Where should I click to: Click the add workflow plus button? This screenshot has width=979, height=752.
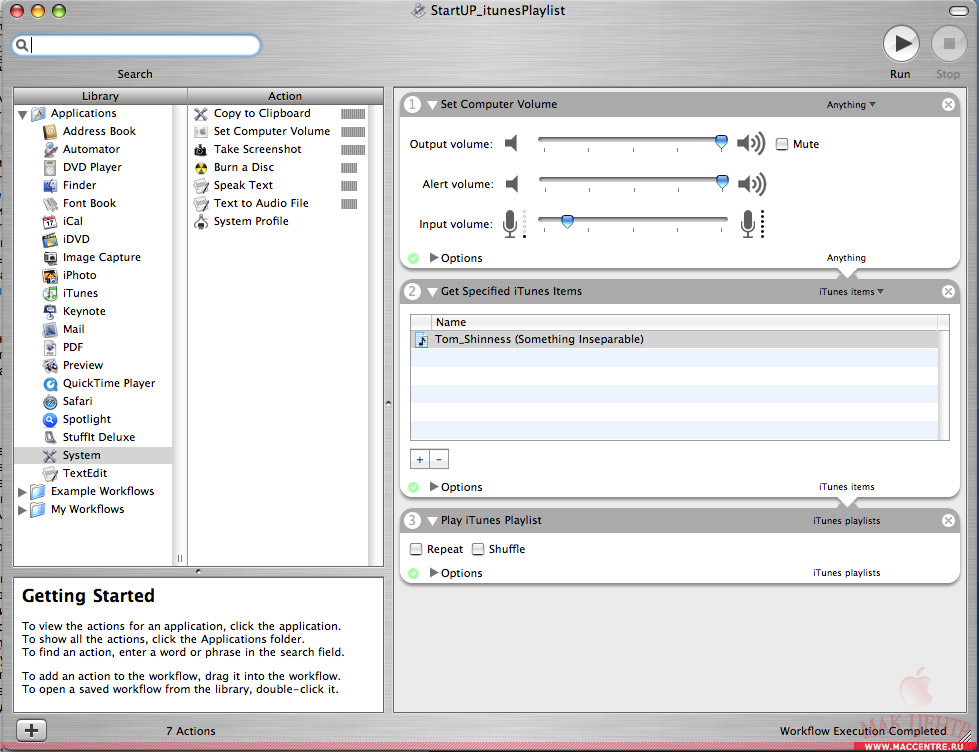pos(31,730)
